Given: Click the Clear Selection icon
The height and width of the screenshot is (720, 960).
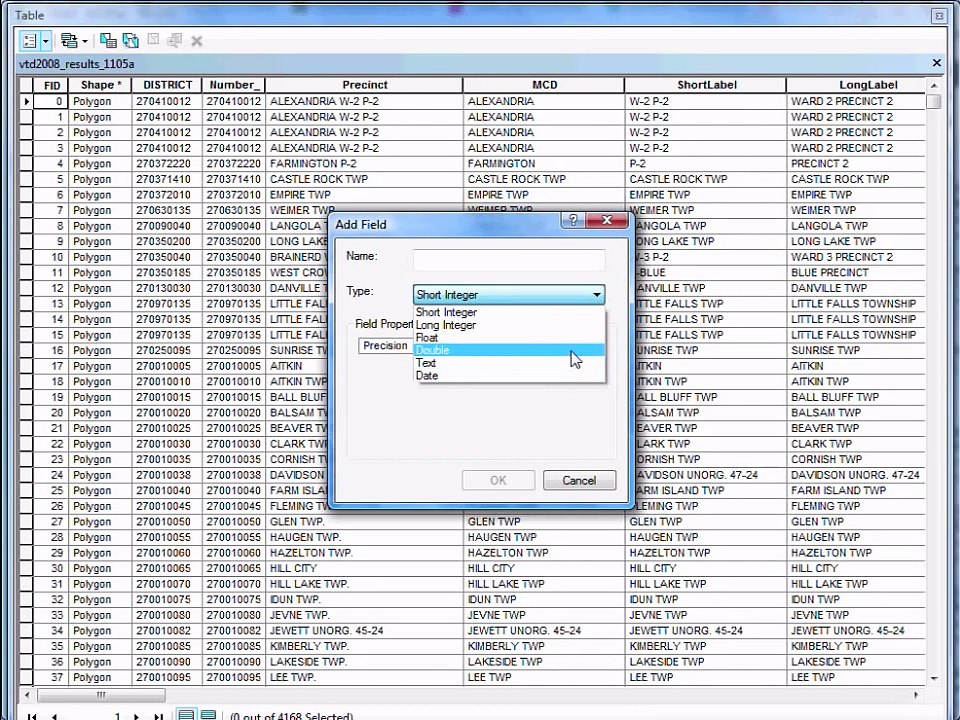Looking at the screenshot, I should pyautogui.click(x=153, y=40).
